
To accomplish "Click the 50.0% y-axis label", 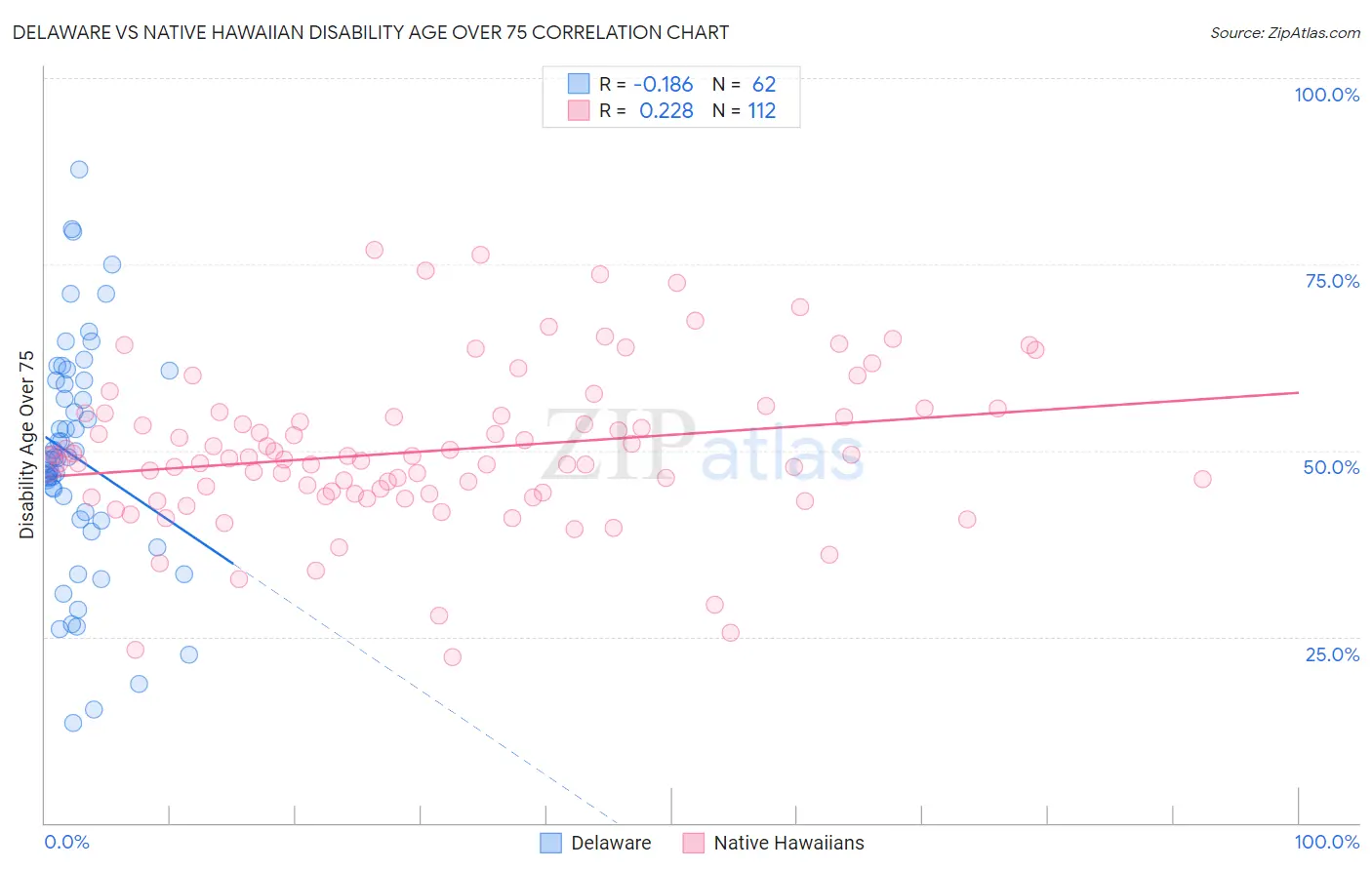I will 1331,467.
